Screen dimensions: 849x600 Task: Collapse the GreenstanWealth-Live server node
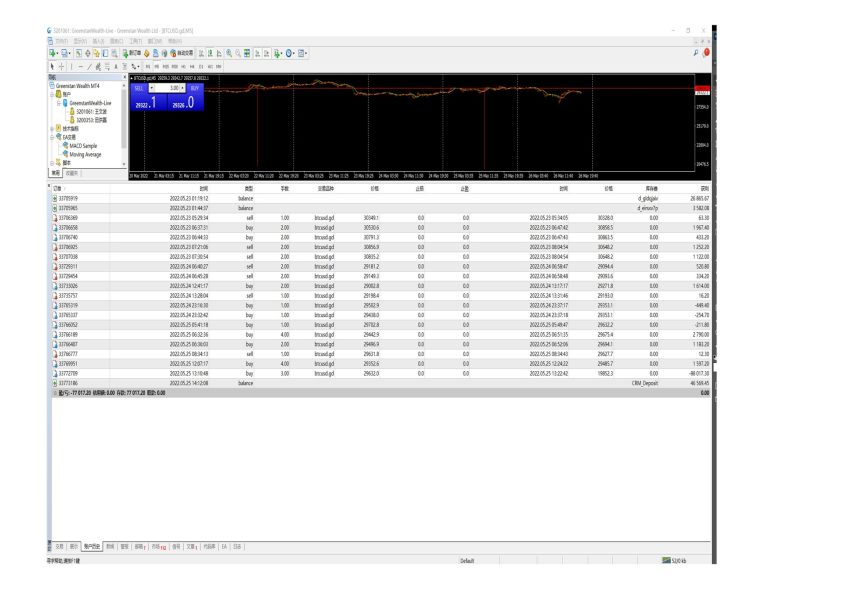[59, 102]
